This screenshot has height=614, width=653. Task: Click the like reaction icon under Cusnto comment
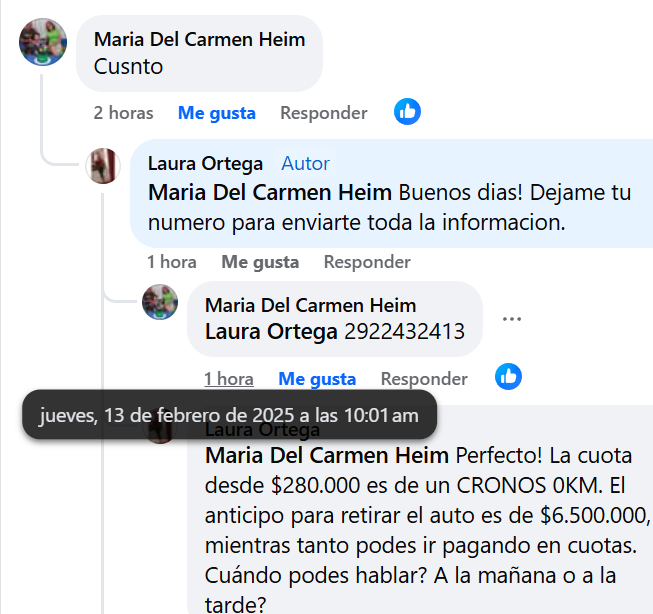coord(407,112)
